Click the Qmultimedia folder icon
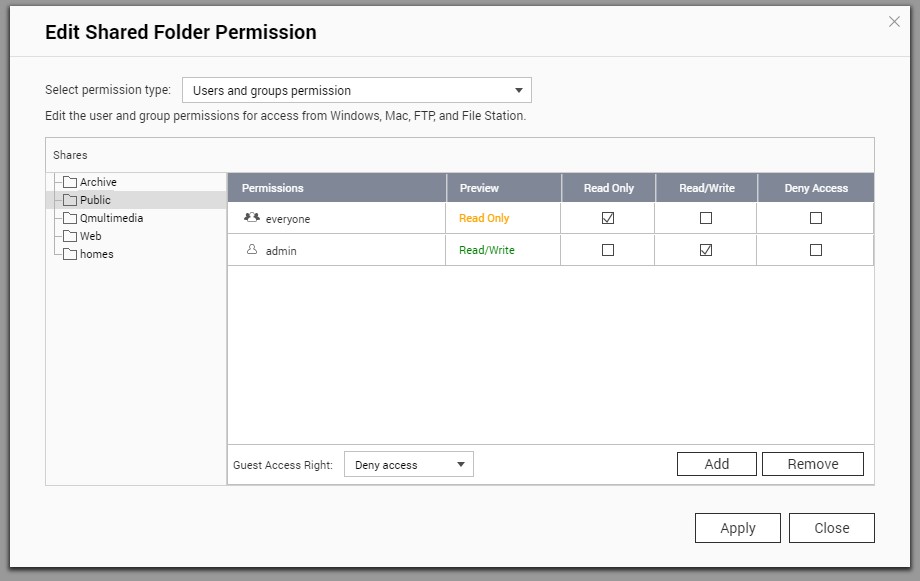The image size is (920, 581). [x=70, y=218]
